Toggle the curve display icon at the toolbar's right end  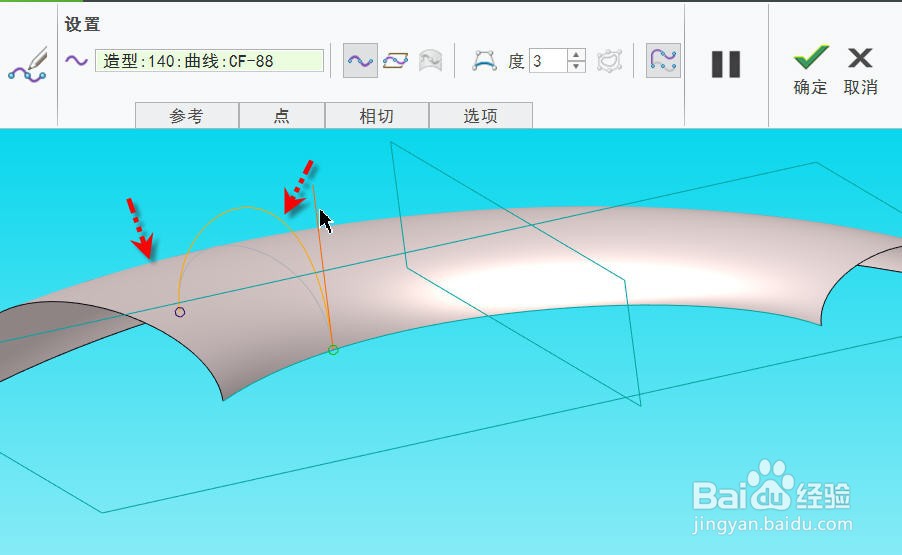pos(663,60)
